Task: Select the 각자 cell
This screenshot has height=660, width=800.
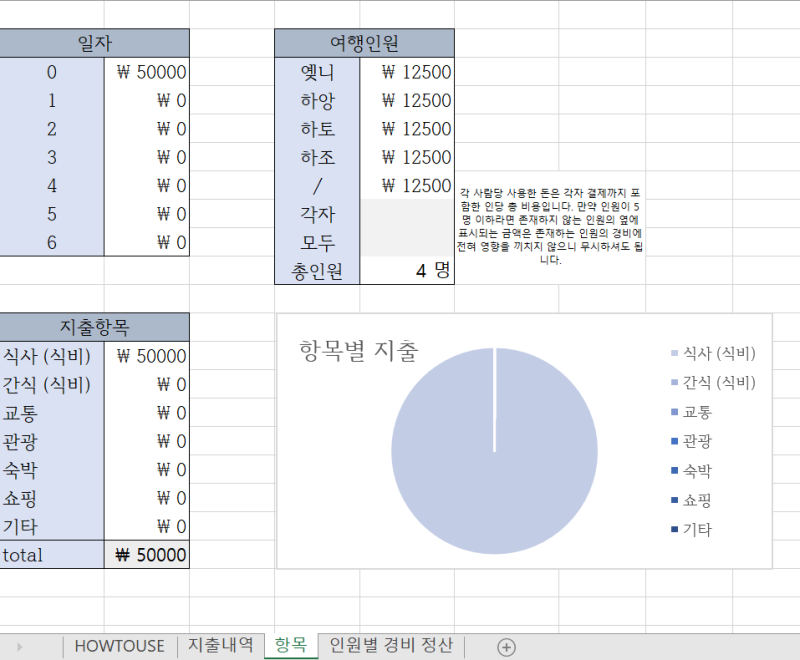Action: 317,214
